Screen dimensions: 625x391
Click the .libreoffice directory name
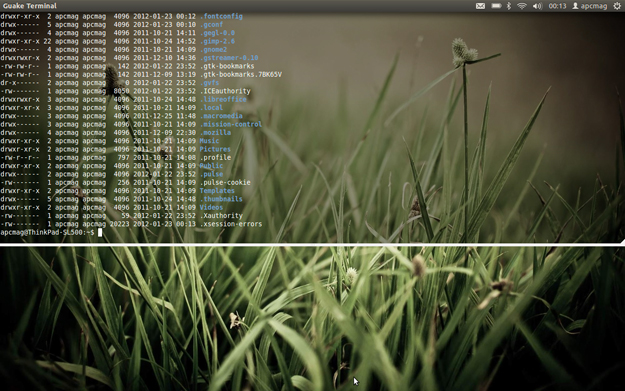click(223, 99)
